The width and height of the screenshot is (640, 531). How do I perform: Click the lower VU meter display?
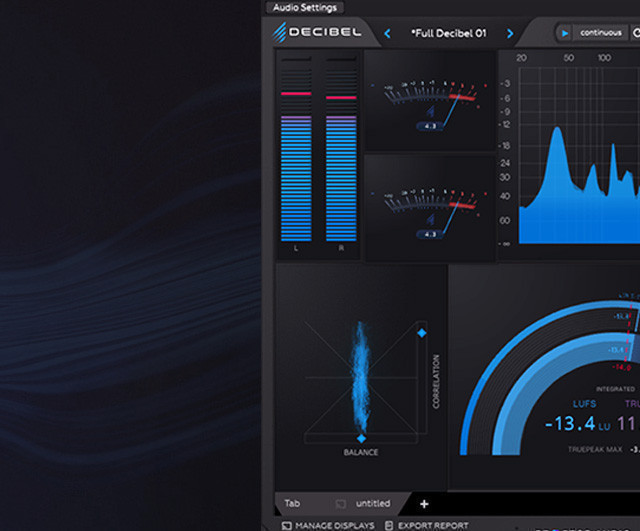[430, 207]
